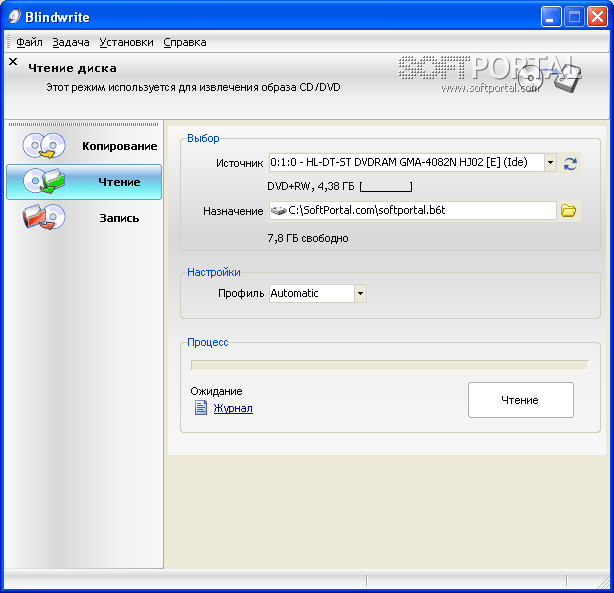Browse for destination folder icon

[x=568, y=211]
